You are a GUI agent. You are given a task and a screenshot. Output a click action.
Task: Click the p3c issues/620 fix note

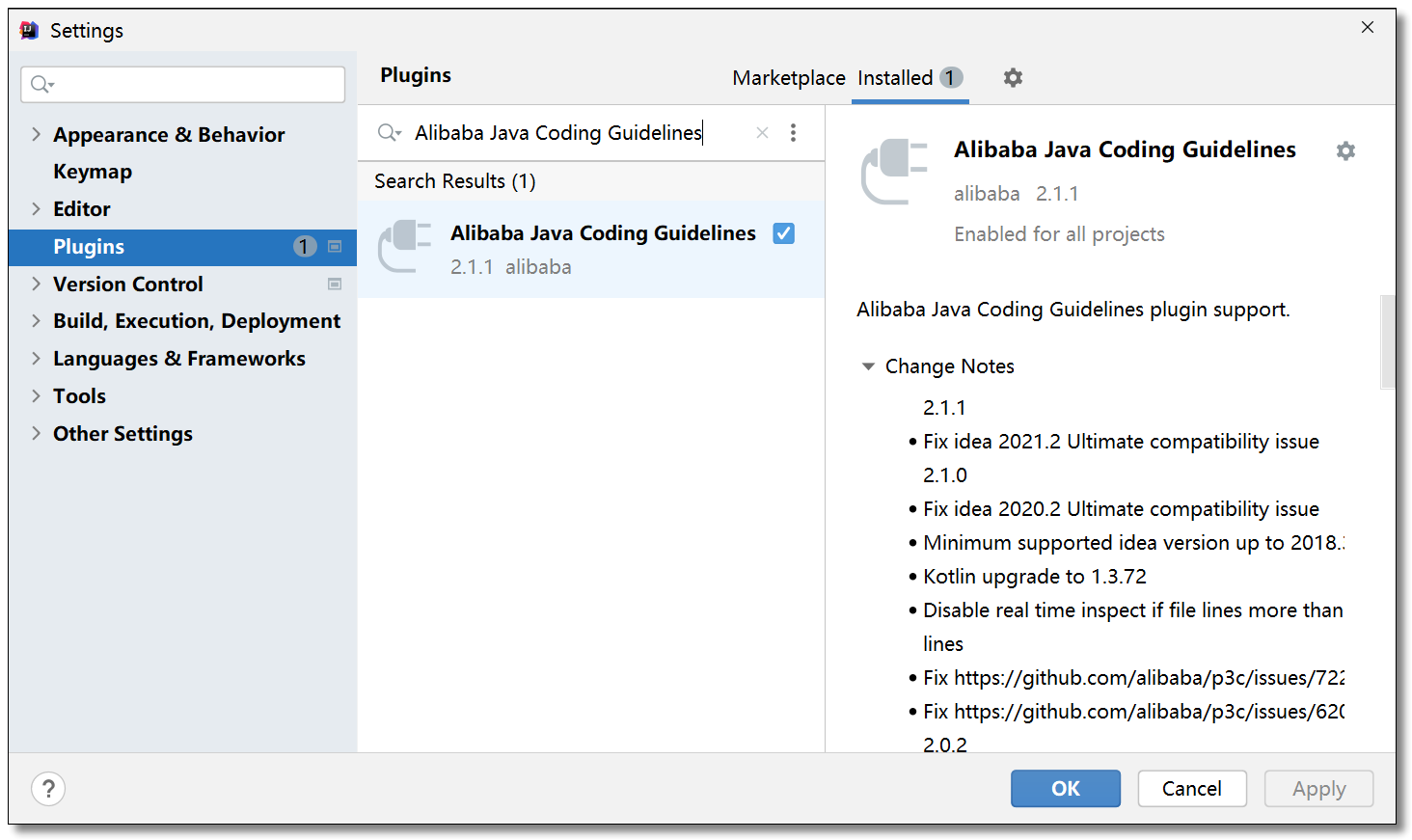coord(1133,712)
